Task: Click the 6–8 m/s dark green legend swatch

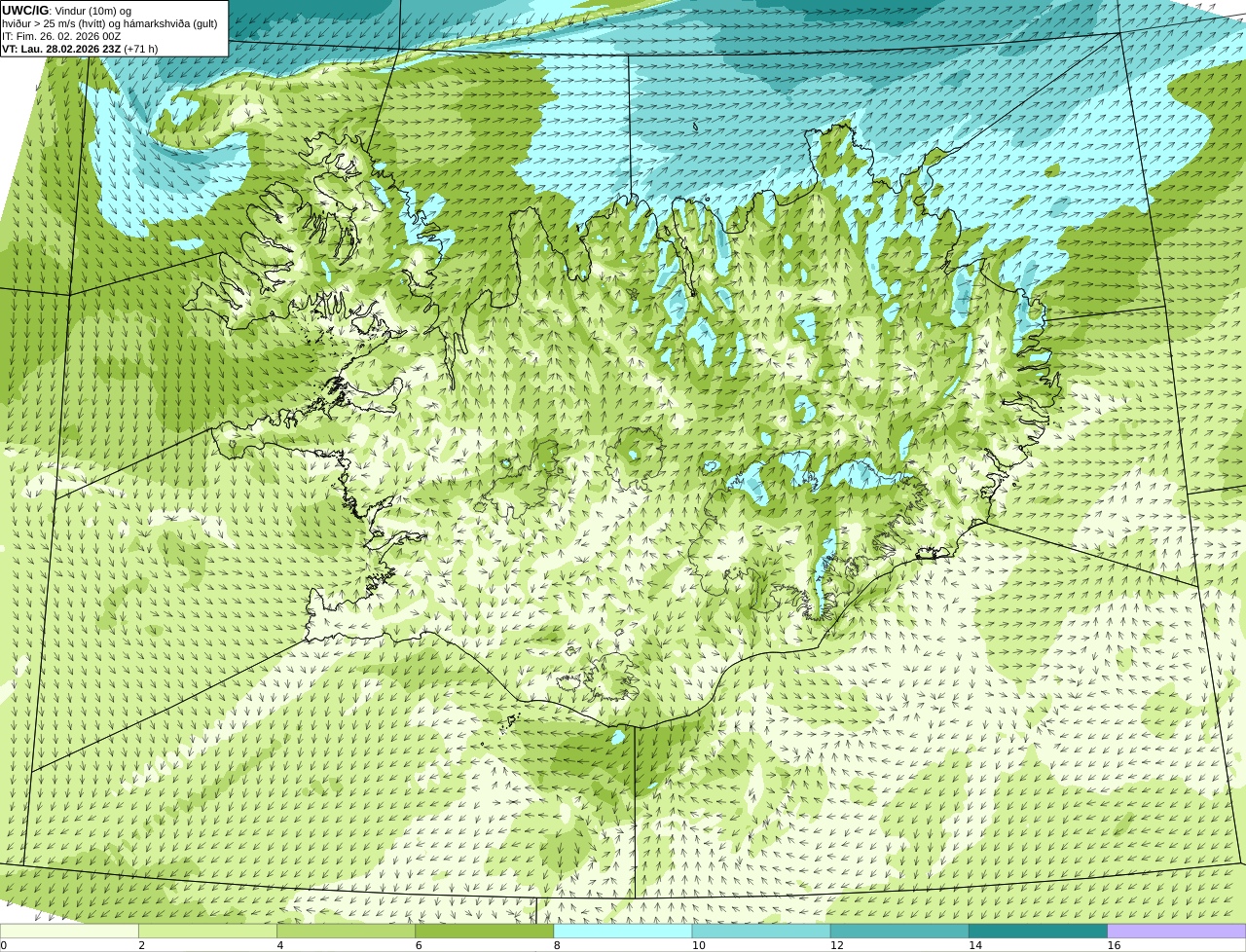Action: pyautogui.click(x=485, y=931)
